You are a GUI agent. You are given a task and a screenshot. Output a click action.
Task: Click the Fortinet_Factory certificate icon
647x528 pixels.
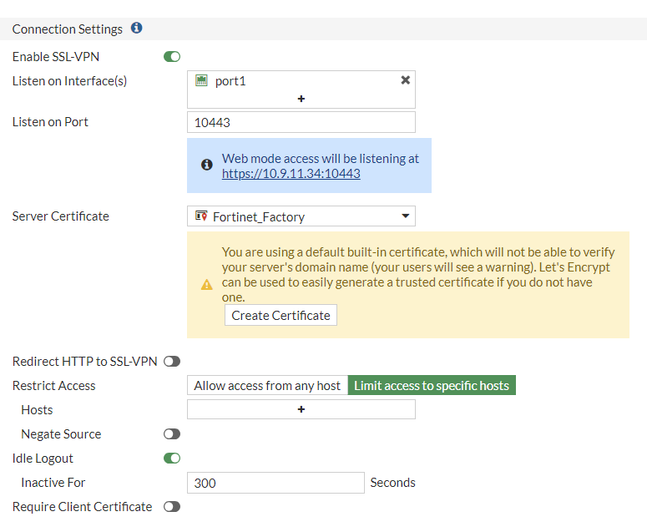click(201, 216)
